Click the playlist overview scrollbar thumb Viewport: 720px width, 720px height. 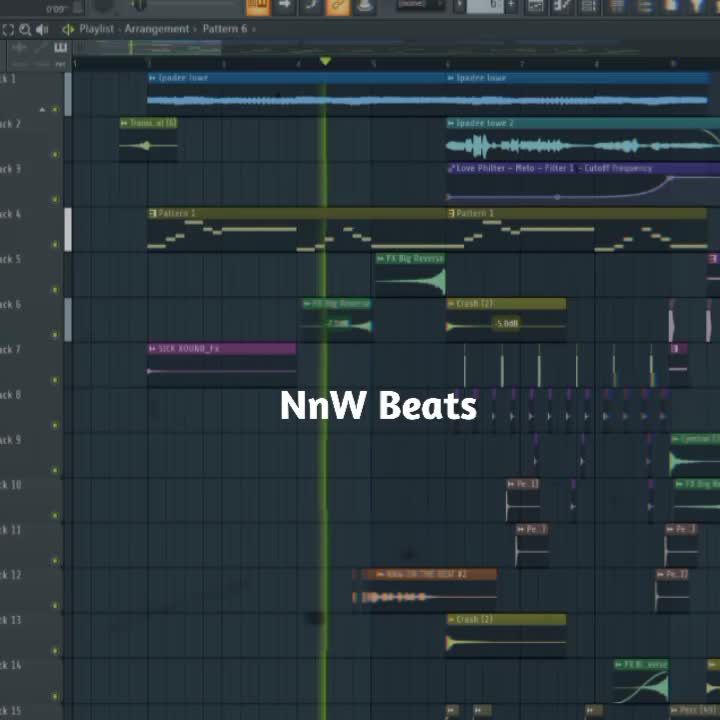[147, 47]
